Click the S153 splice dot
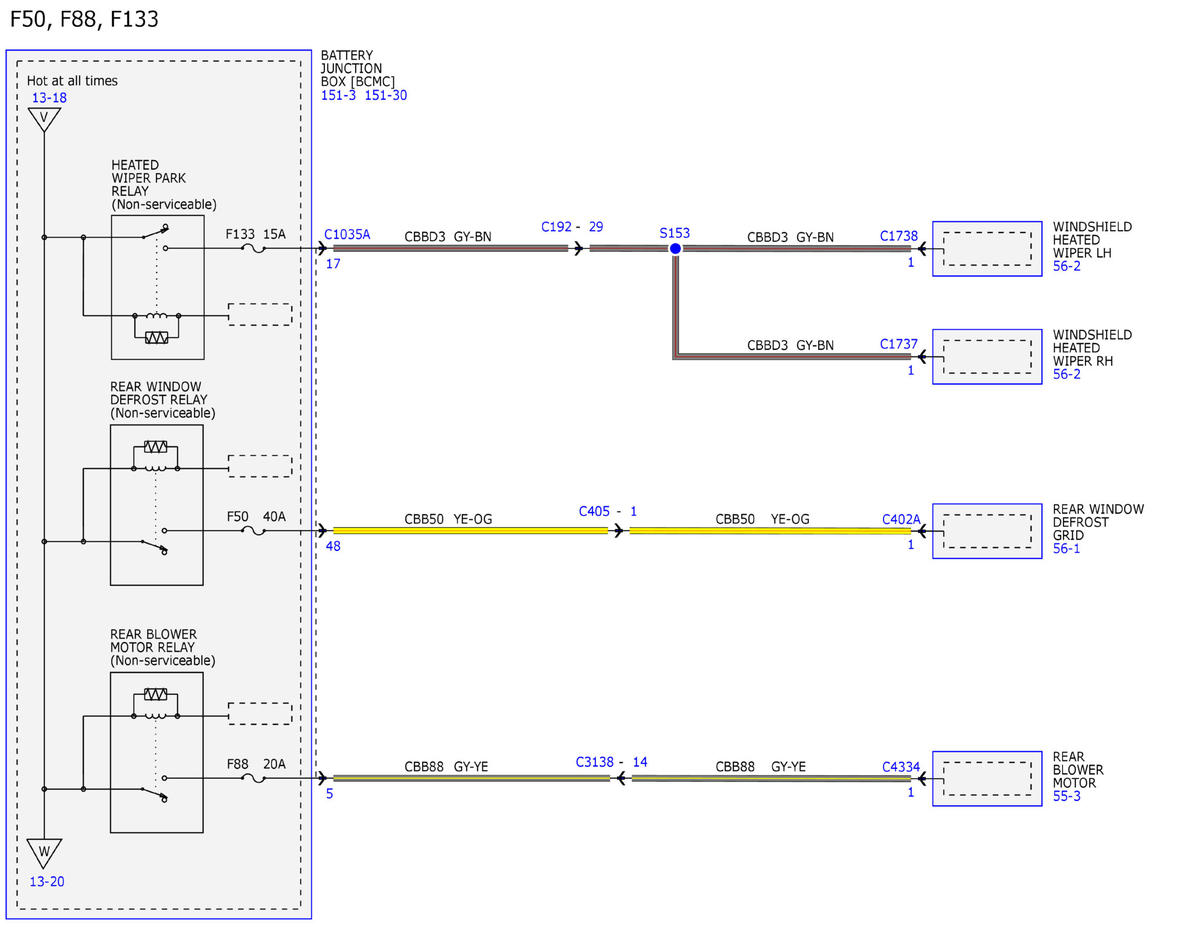The height and width of the screenshot is (927, 1200). pyautogui.click(x=675, y=248)
